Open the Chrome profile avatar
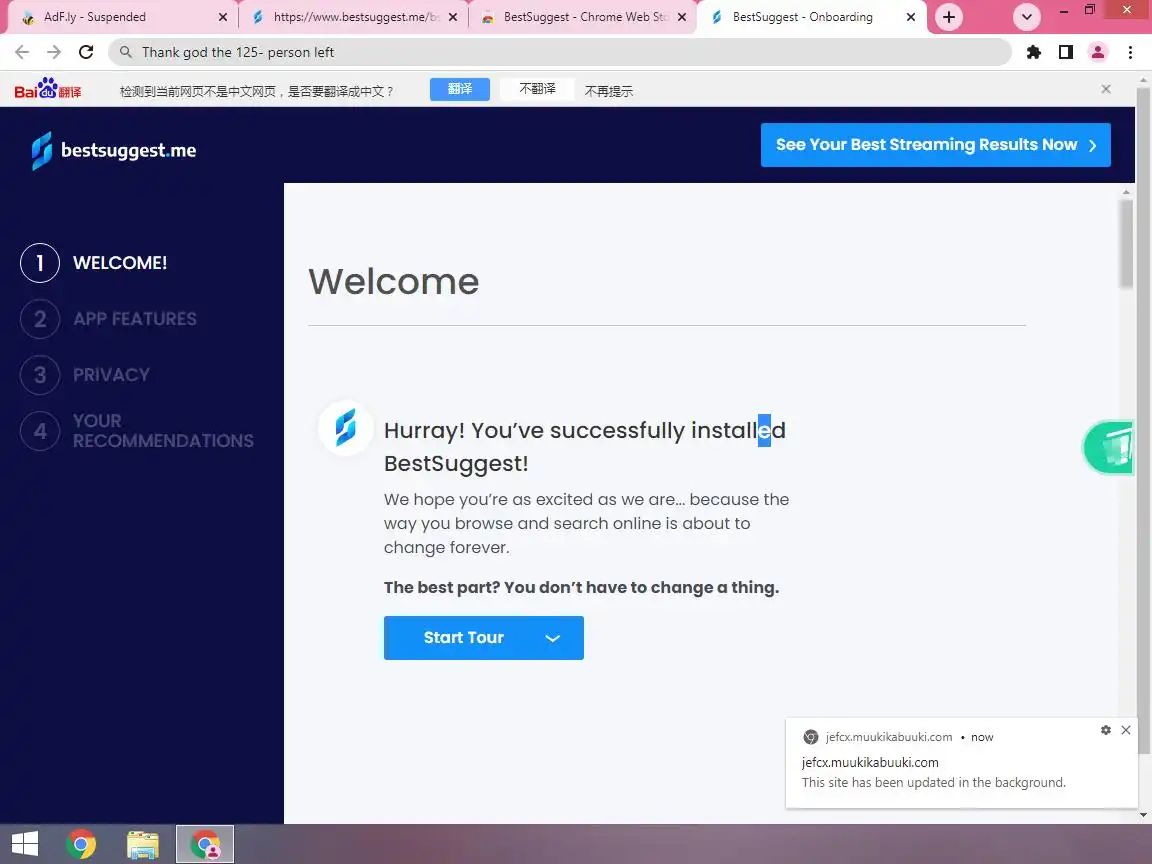This screenshot has height=864, width=1152. [x=1098, y=52]
